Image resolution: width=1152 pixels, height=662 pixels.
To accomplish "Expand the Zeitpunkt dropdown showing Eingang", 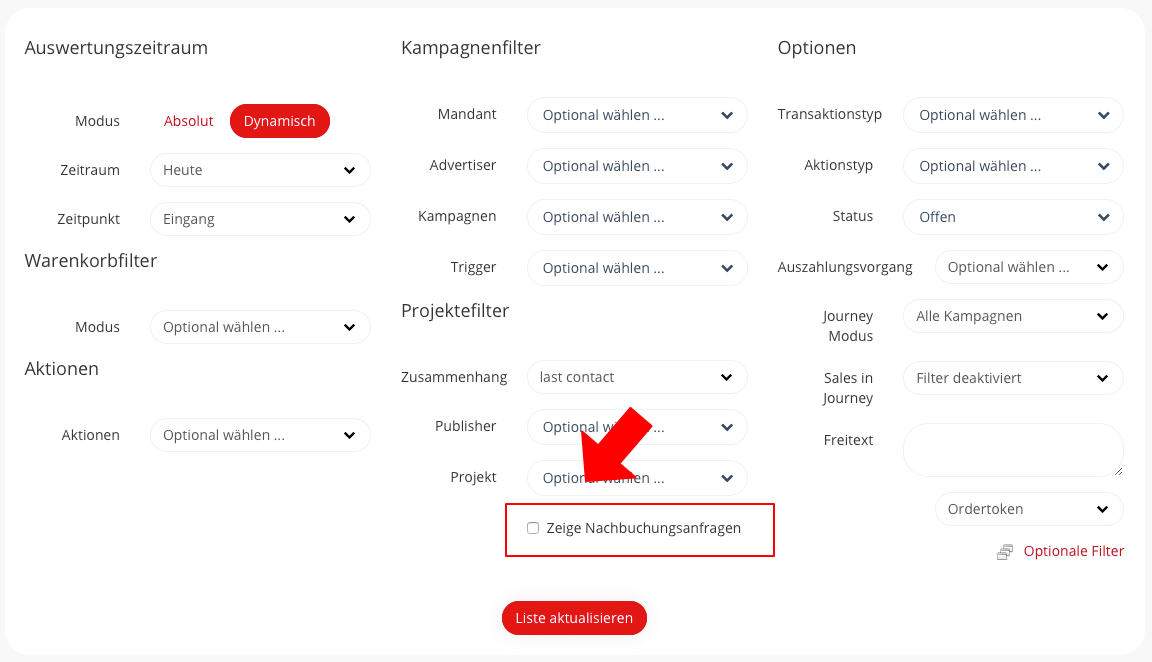I will [x=260, y=219].
